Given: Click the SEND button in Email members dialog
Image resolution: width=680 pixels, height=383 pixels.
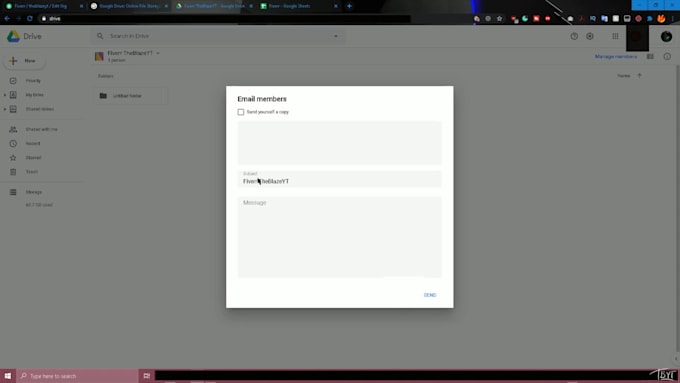Looking at the screenshot, I should click(430, 295).
